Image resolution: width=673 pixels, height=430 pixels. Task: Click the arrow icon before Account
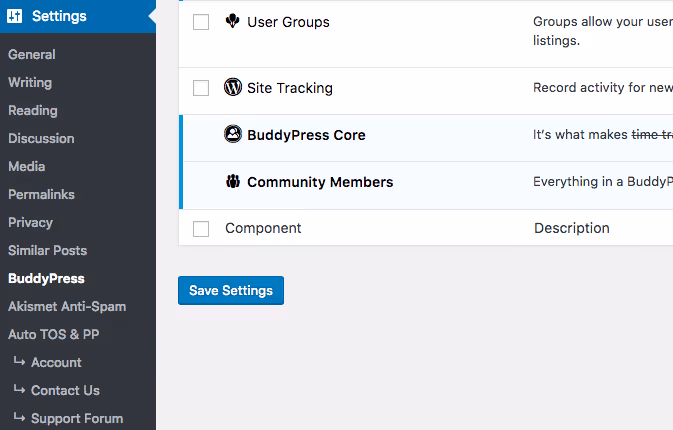click(19, 361)
